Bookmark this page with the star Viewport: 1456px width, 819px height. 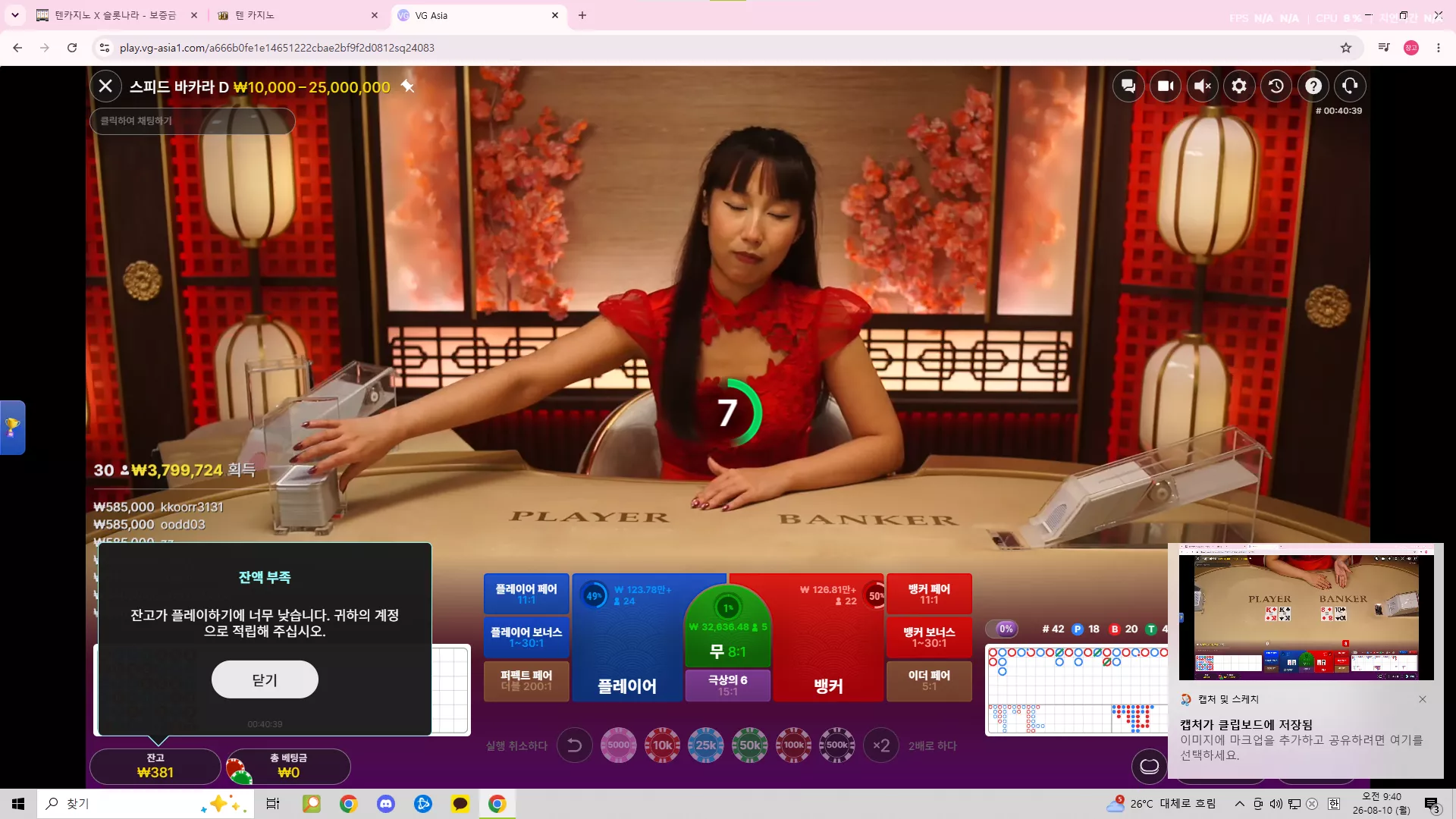click(x=1346, y=48)
